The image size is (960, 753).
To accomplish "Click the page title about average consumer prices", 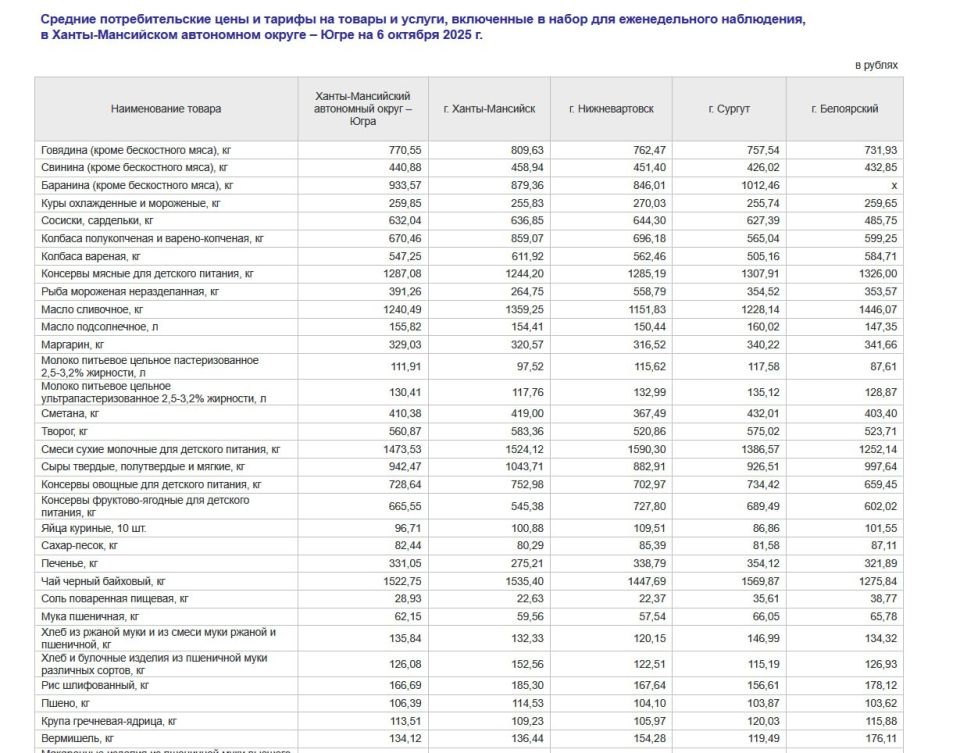I will pyautogui.click(x=421, y=27).
